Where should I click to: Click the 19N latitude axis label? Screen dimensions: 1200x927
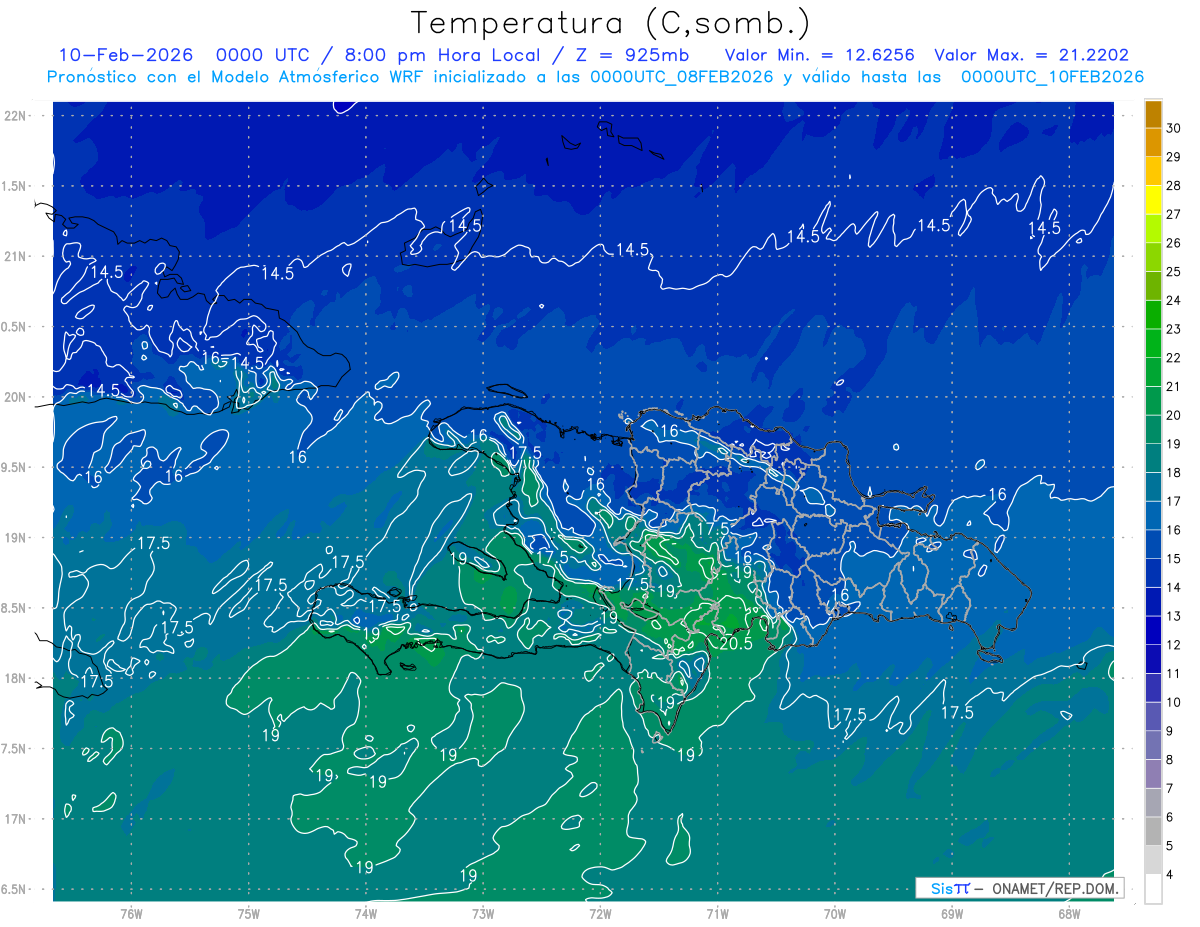[16, 538]
